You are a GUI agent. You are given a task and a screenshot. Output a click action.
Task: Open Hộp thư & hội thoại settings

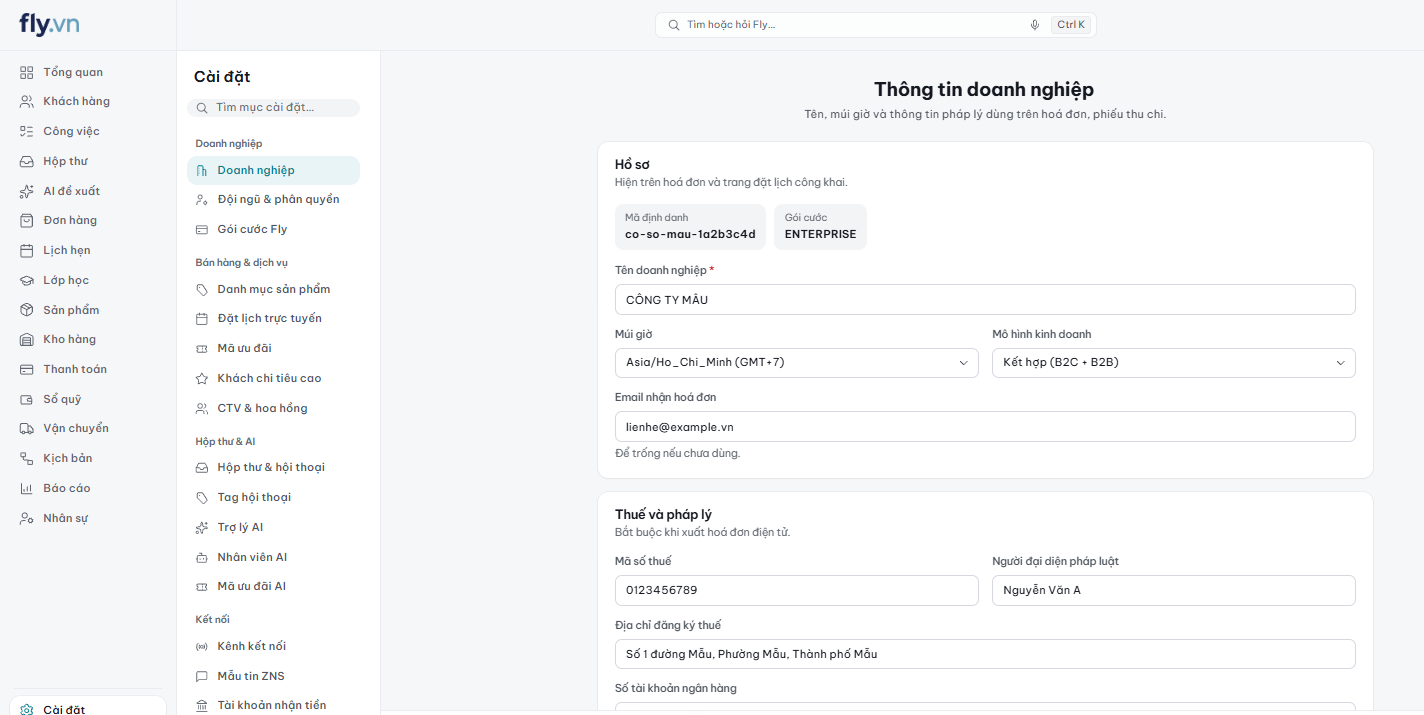(273, 467)
